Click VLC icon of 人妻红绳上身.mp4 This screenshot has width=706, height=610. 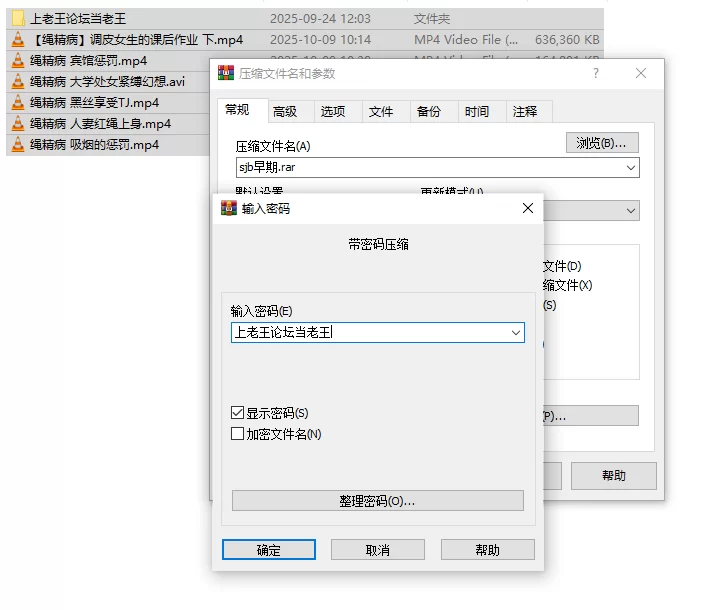point(18,123)
